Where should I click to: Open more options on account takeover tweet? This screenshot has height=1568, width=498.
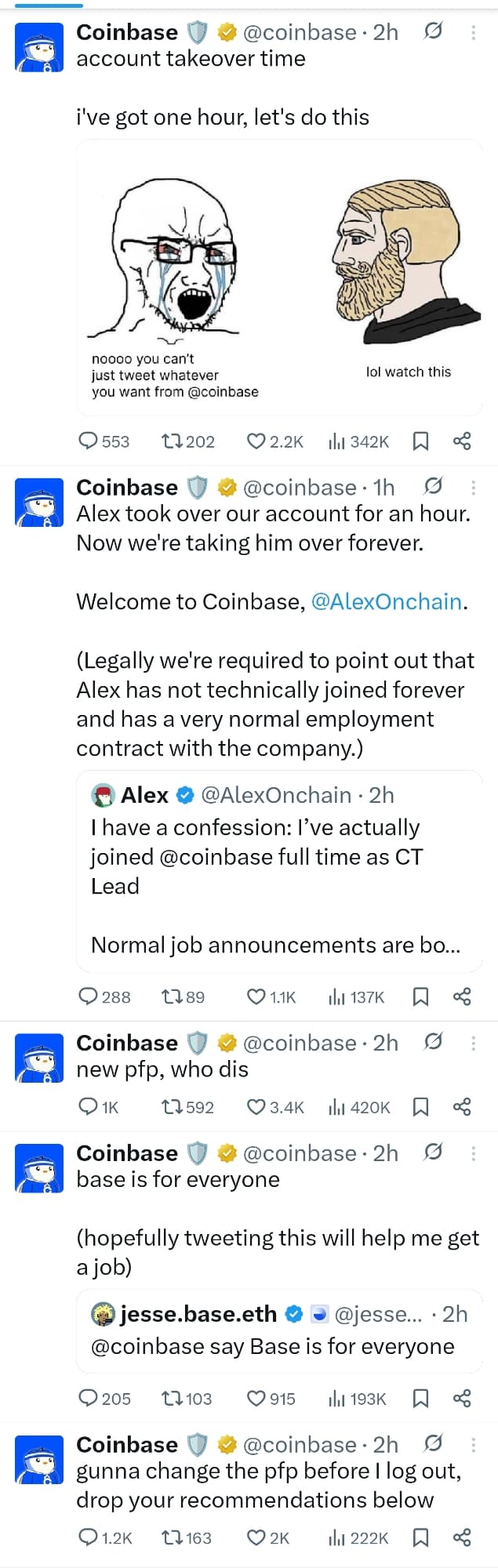473,32
